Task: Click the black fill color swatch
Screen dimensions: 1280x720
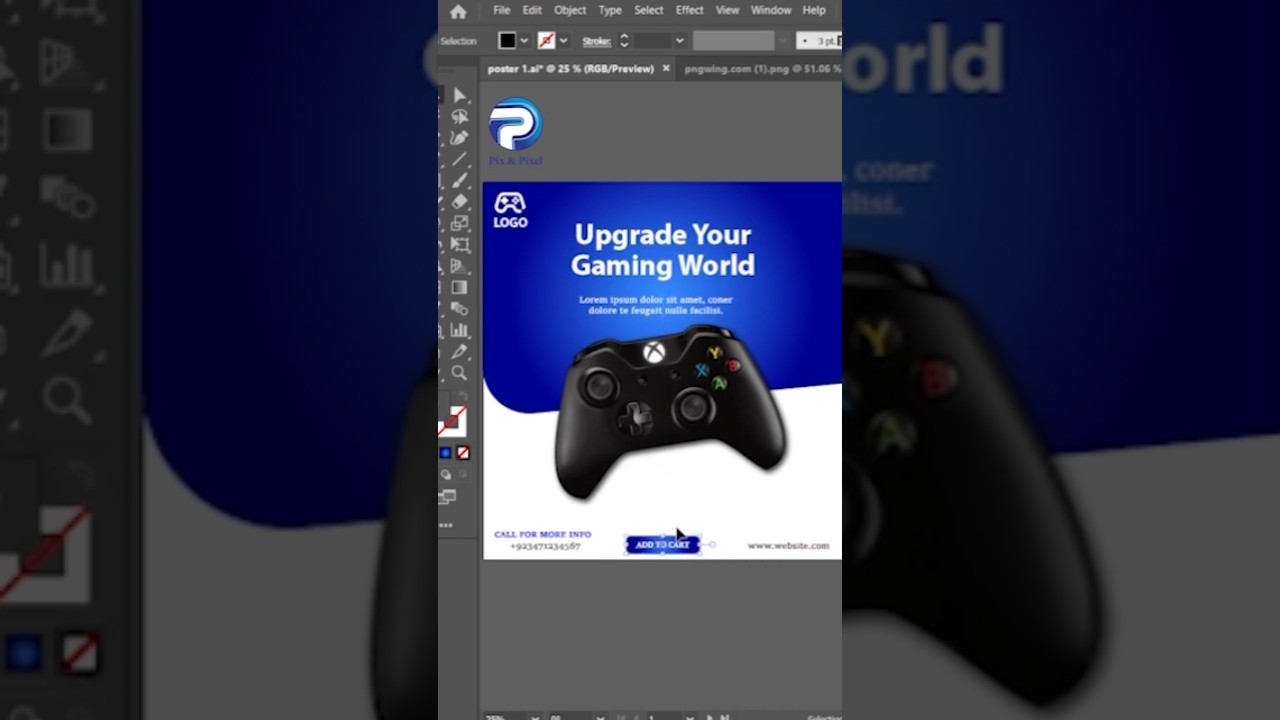Action: (x=508, y=41)
